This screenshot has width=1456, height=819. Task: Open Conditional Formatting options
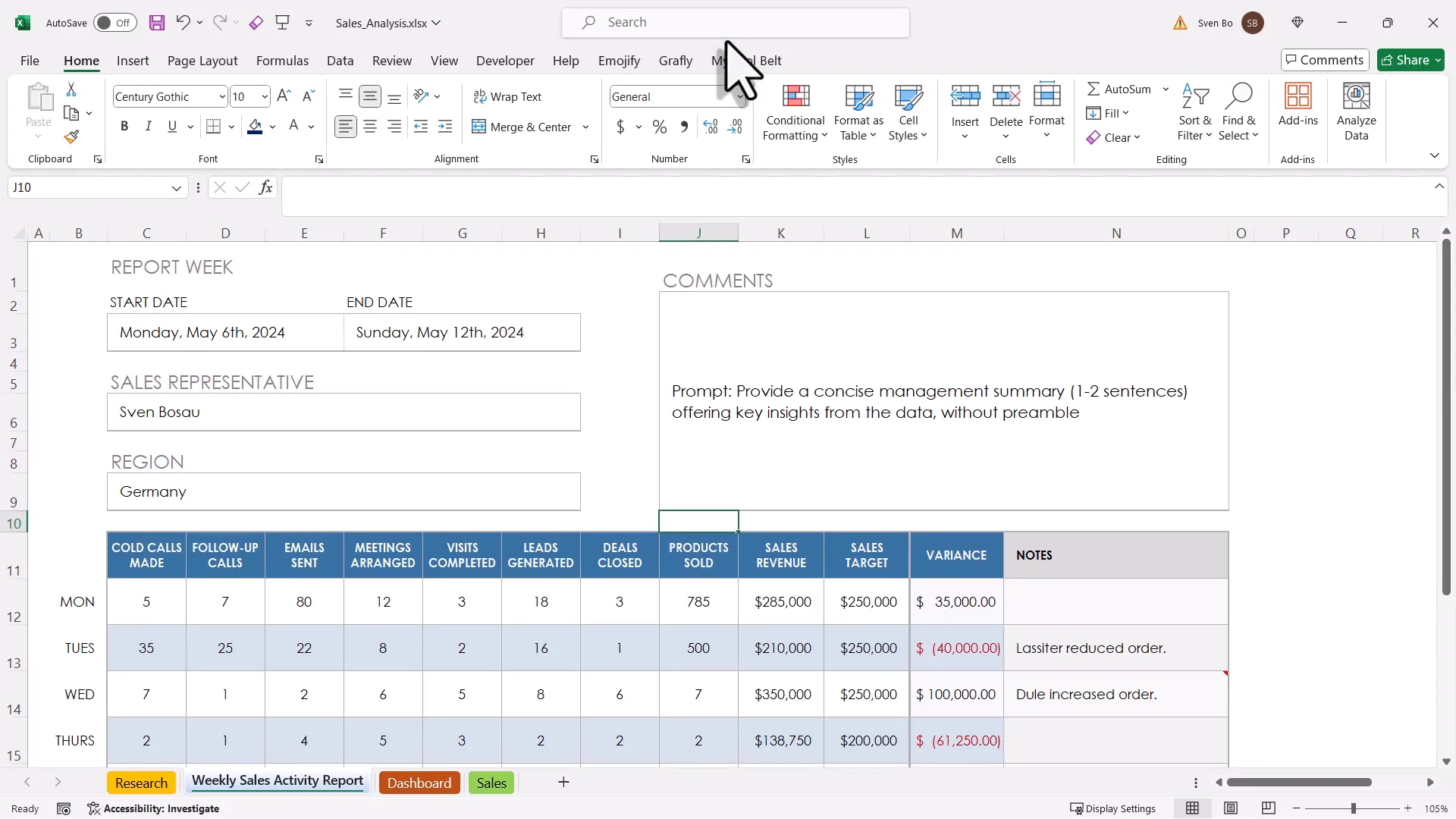(x=794, y=112)
